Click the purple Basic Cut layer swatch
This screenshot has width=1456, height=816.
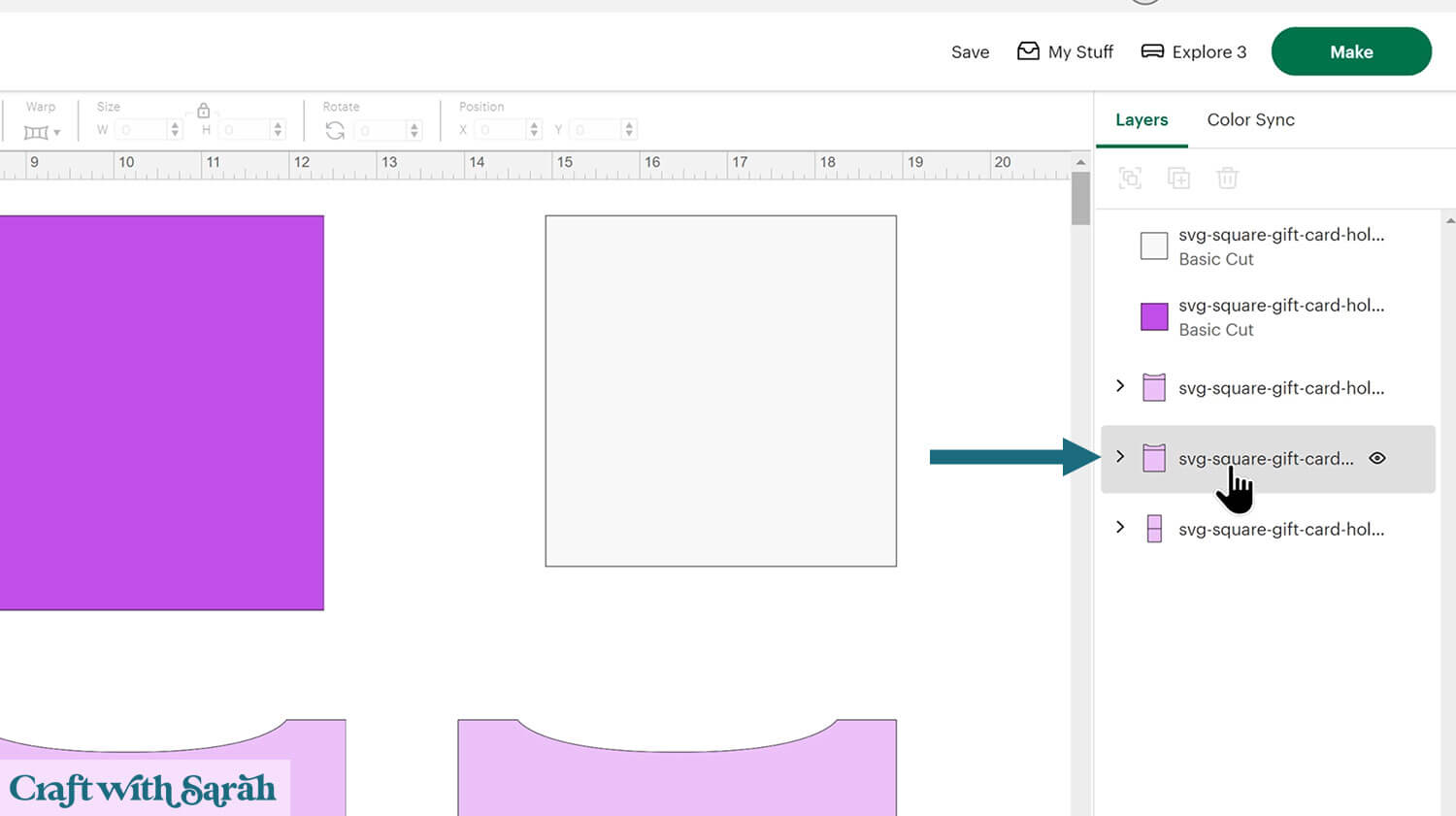[1154, 316]
